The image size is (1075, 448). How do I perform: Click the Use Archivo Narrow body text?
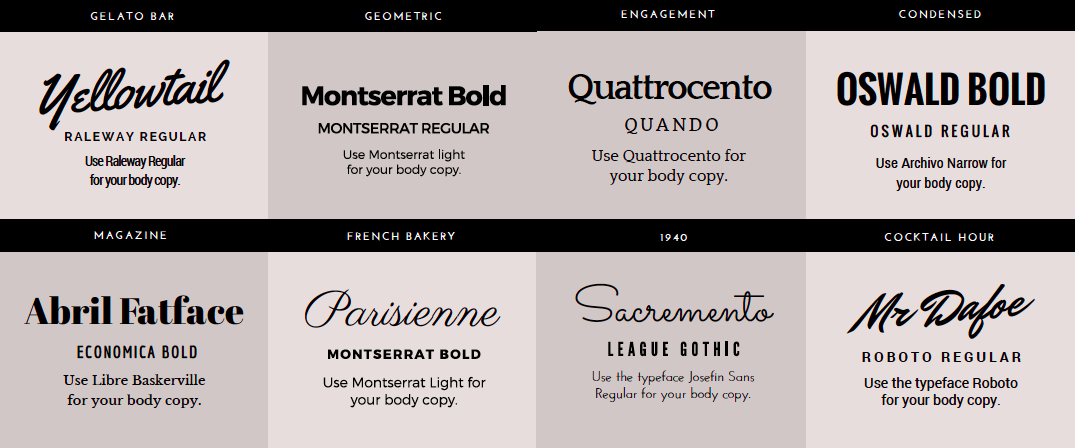pos(941,173)
